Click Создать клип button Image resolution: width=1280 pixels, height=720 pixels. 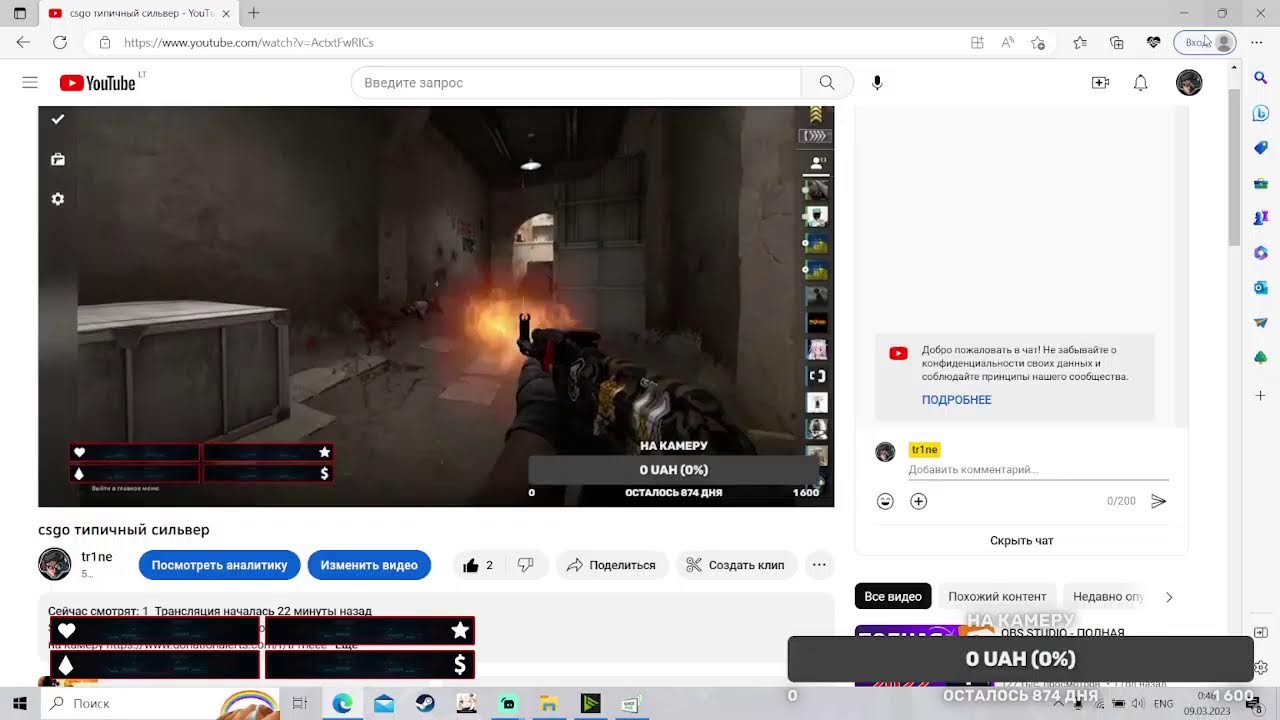[737, 565]
